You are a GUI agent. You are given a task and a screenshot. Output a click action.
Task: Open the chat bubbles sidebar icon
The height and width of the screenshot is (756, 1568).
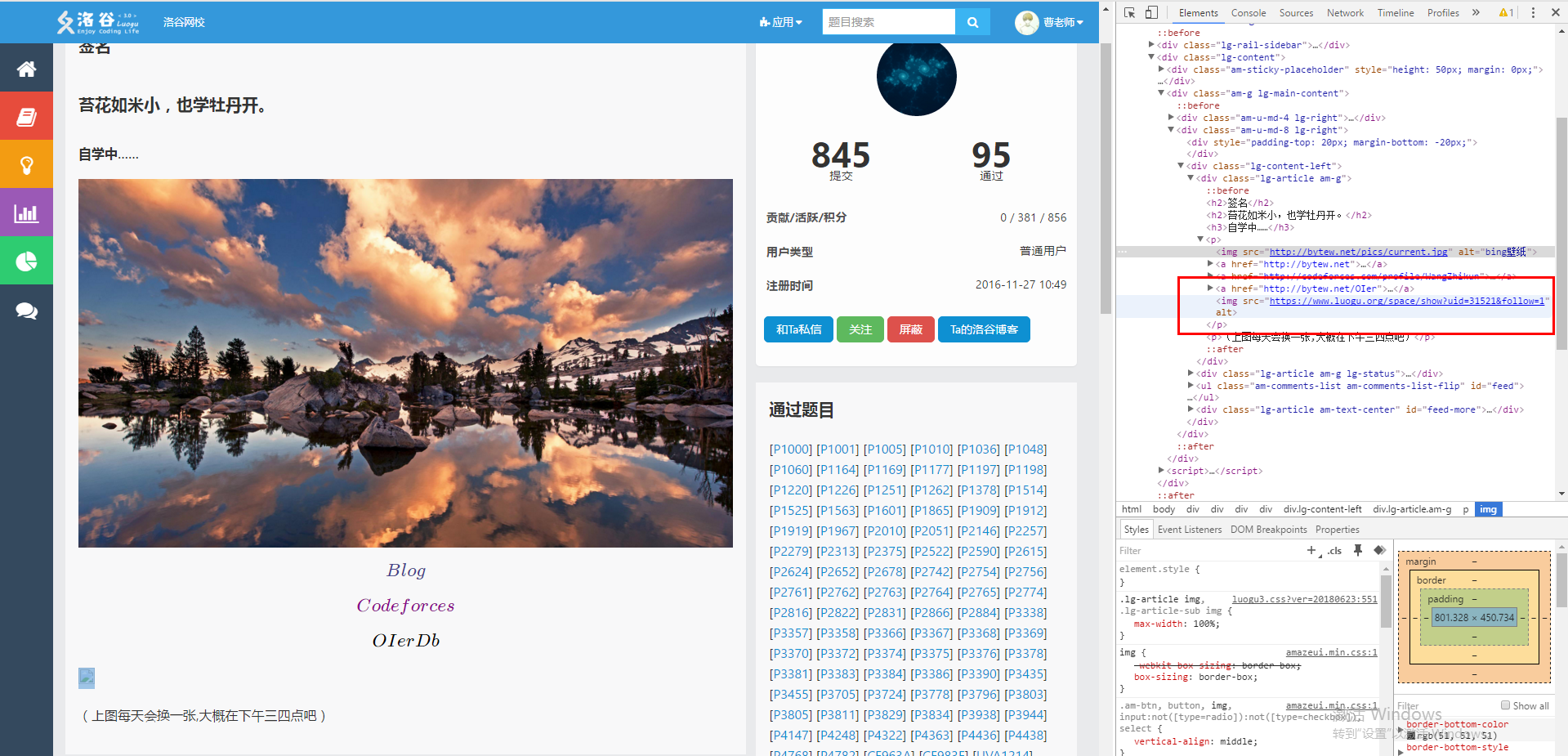[x=26, y=311]
